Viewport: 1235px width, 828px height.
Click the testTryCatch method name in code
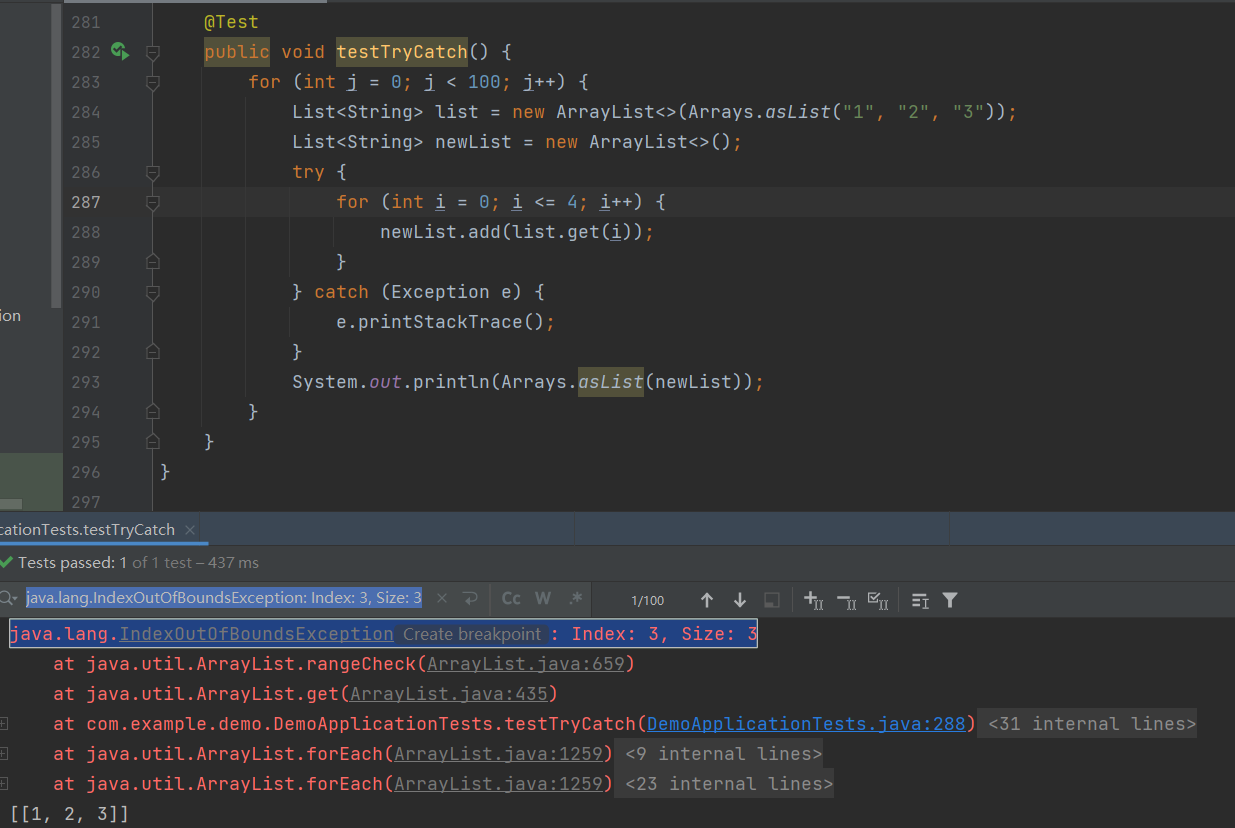[x=402, y=52]
